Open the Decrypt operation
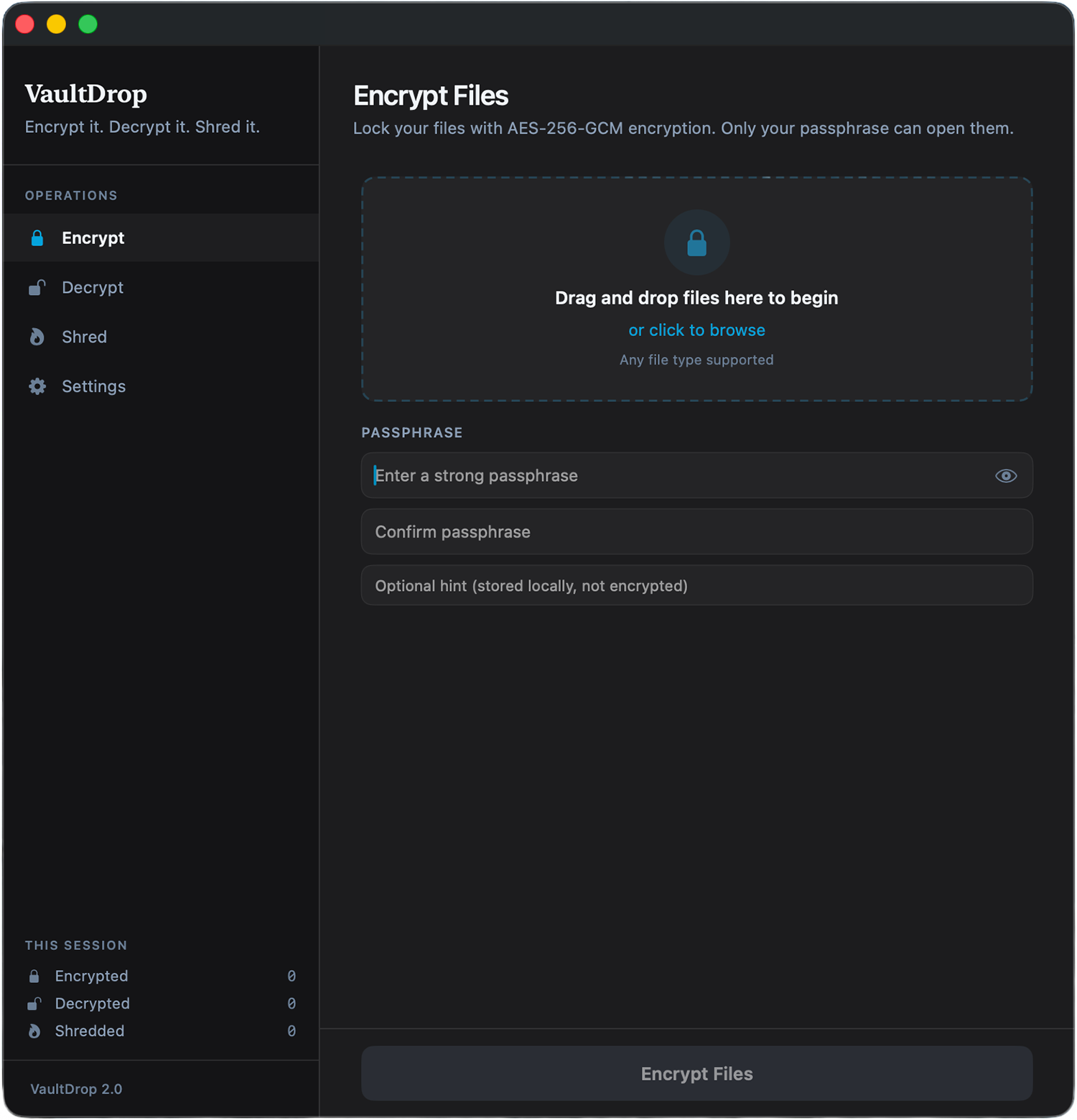 click(161, 288)
